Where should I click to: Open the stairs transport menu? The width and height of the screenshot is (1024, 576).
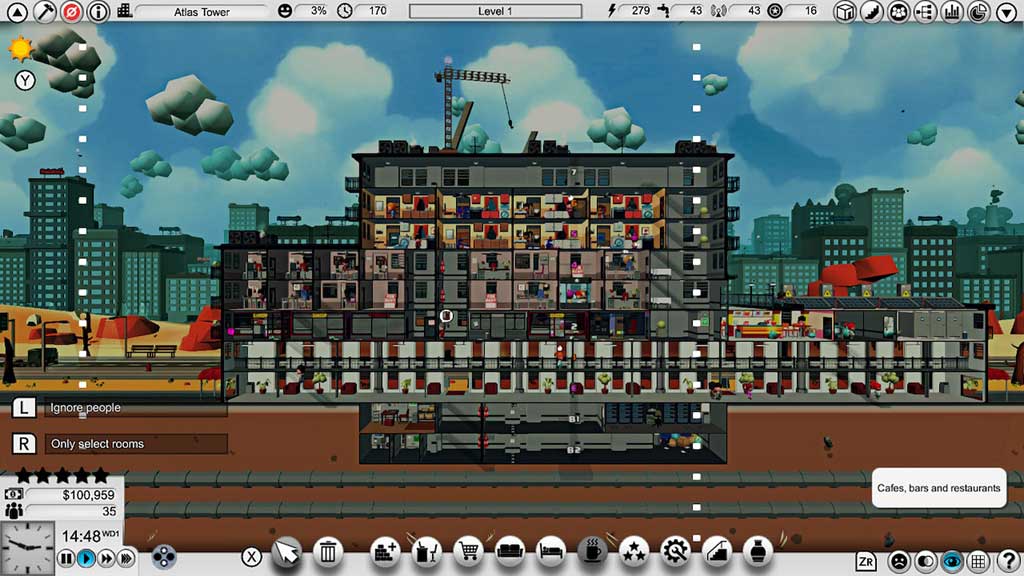coord(717,552)
